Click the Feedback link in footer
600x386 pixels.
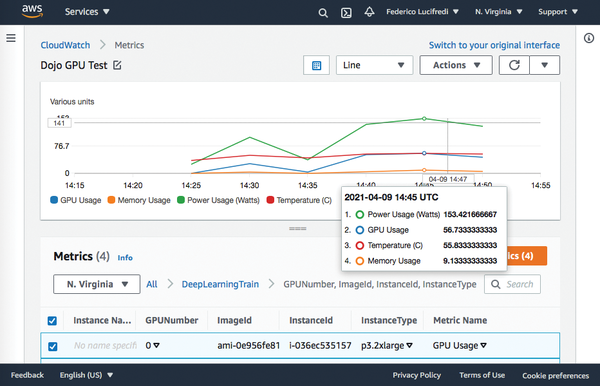[x=27, y=375]
